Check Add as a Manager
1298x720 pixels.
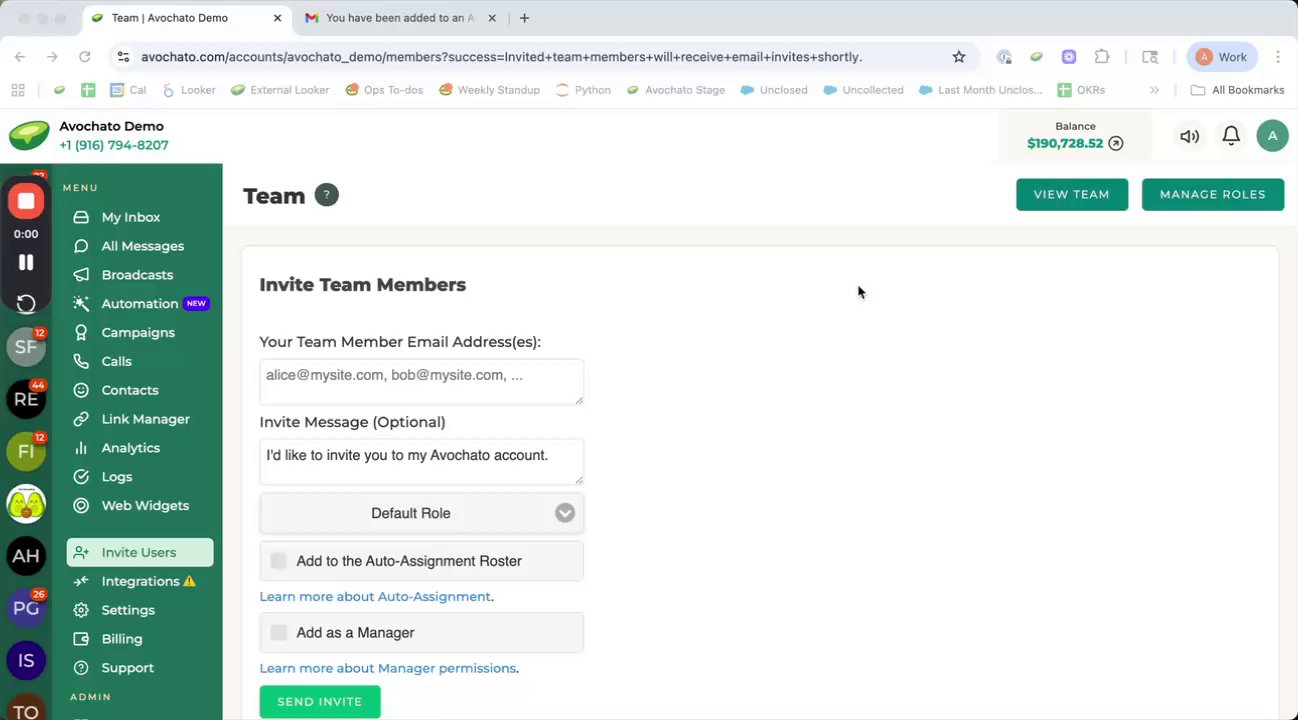coord(278,632)
